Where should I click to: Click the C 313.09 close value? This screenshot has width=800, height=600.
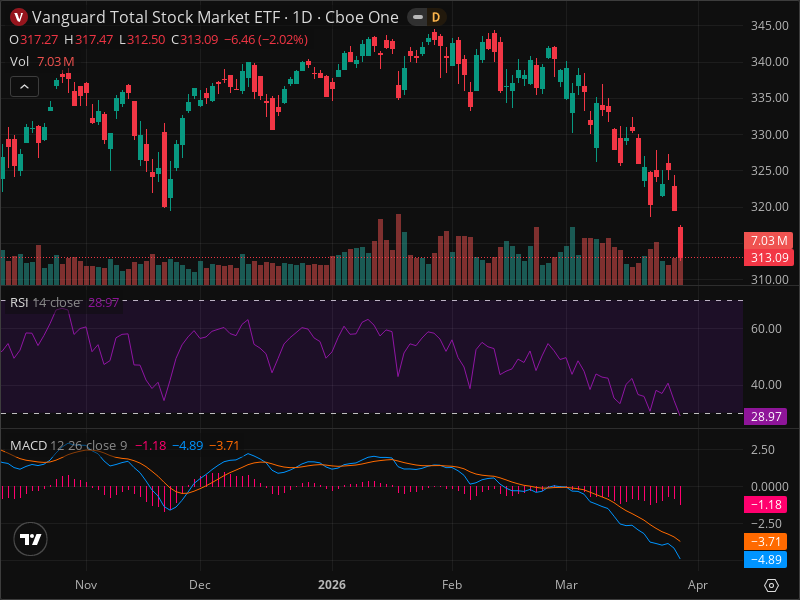(x=194, y=40)
